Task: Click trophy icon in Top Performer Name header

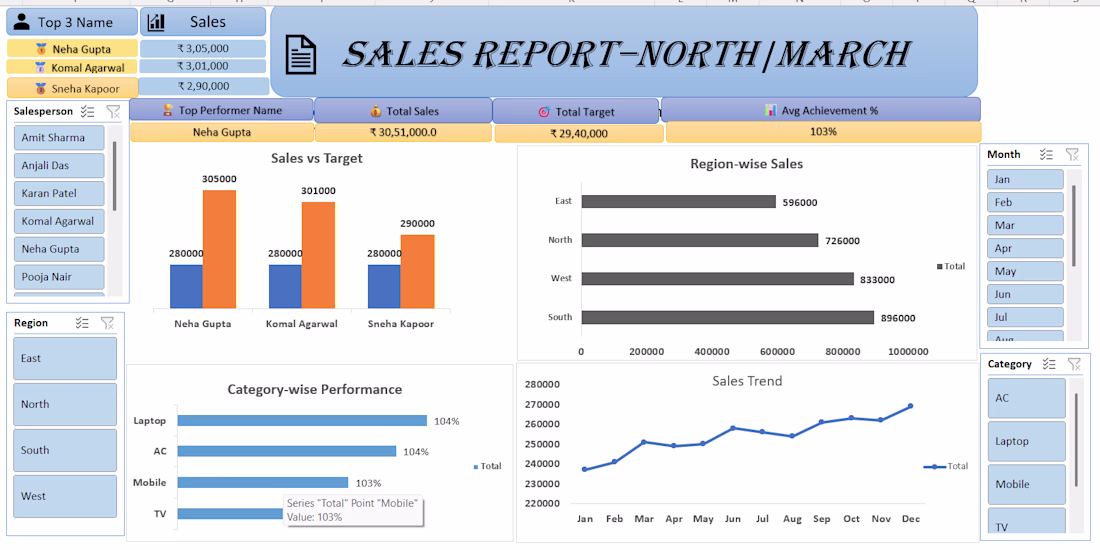Action: coord(168,110)
